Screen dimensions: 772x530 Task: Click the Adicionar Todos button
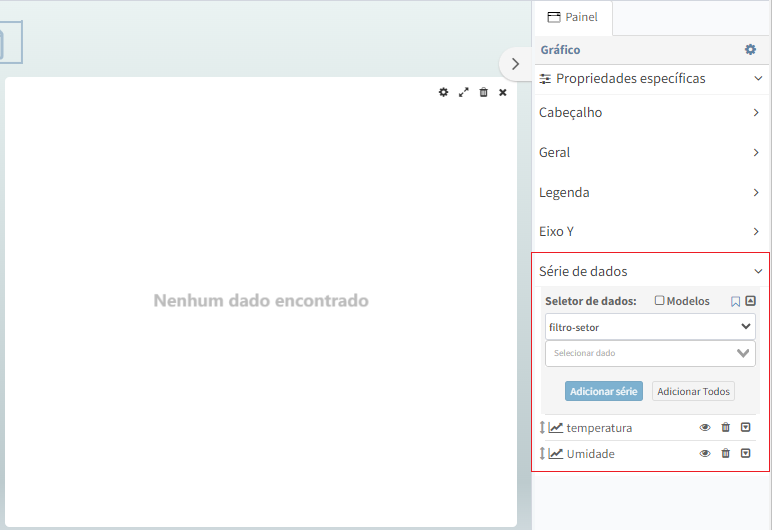693,391
